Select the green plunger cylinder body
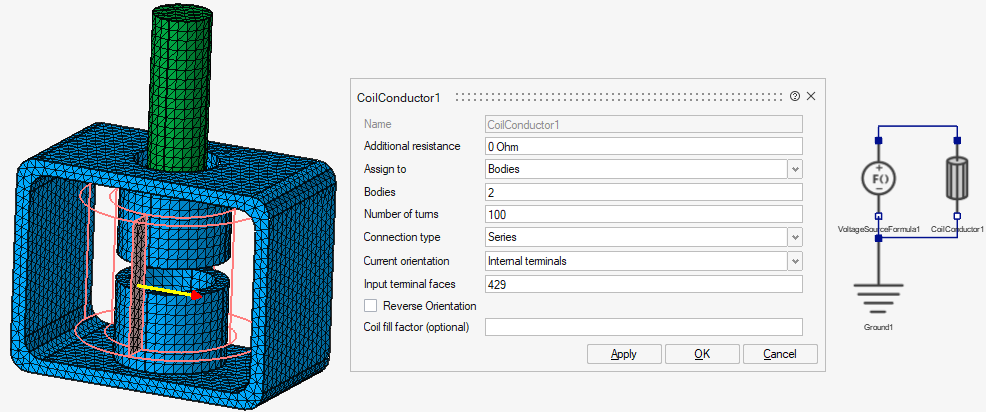The image size is (986, 412). click(181, 80)
